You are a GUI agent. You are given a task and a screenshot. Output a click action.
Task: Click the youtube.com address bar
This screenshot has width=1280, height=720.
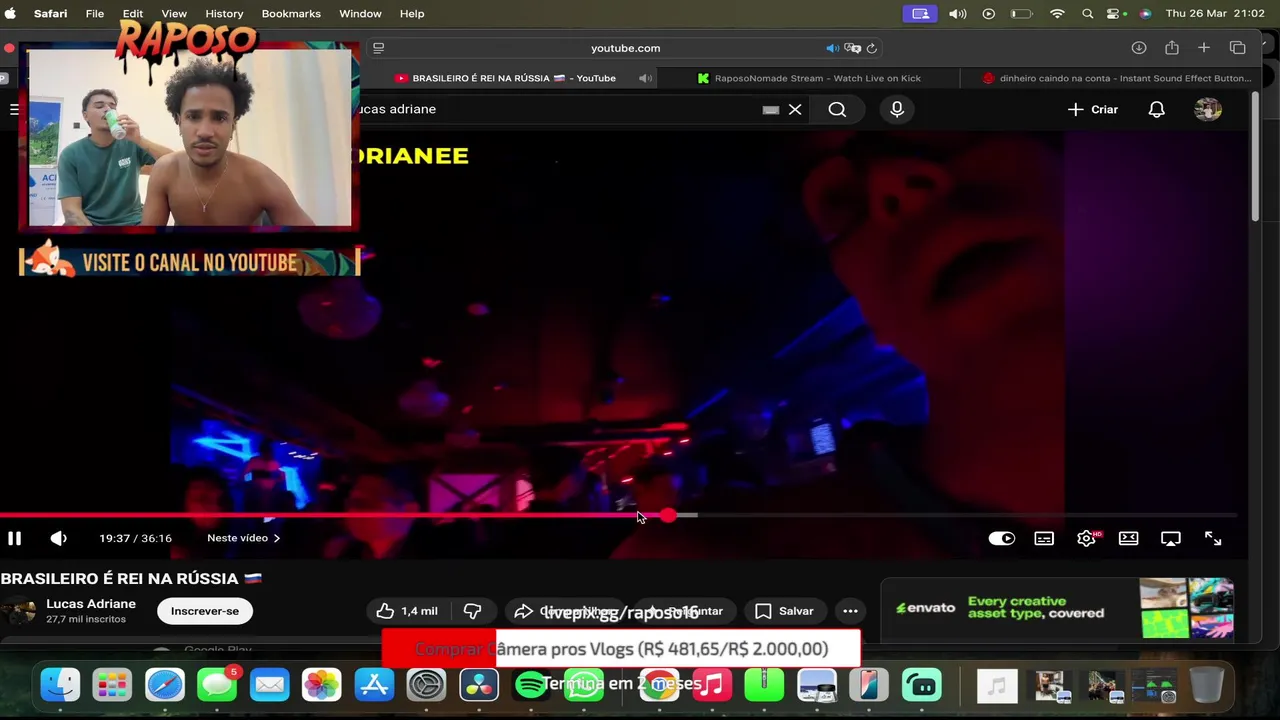click(625, 48)
